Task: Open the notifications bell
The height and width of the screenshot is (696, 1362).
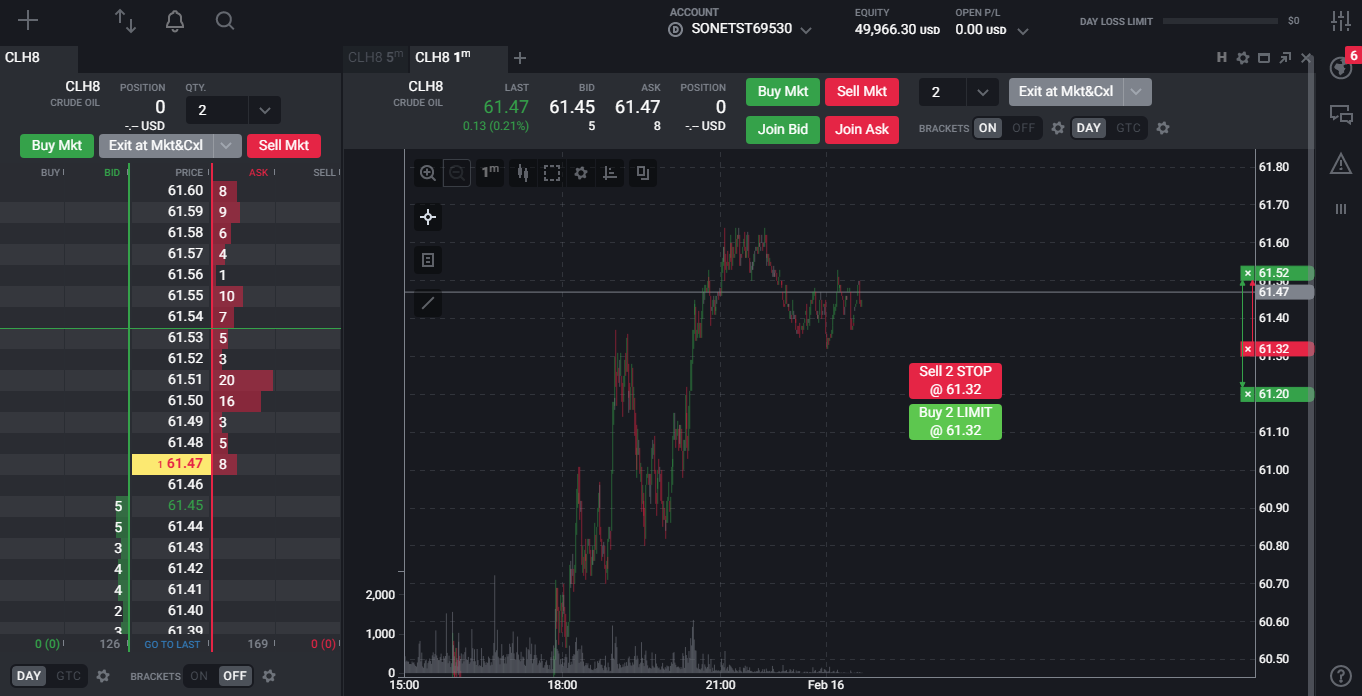Action: (175, 21)
